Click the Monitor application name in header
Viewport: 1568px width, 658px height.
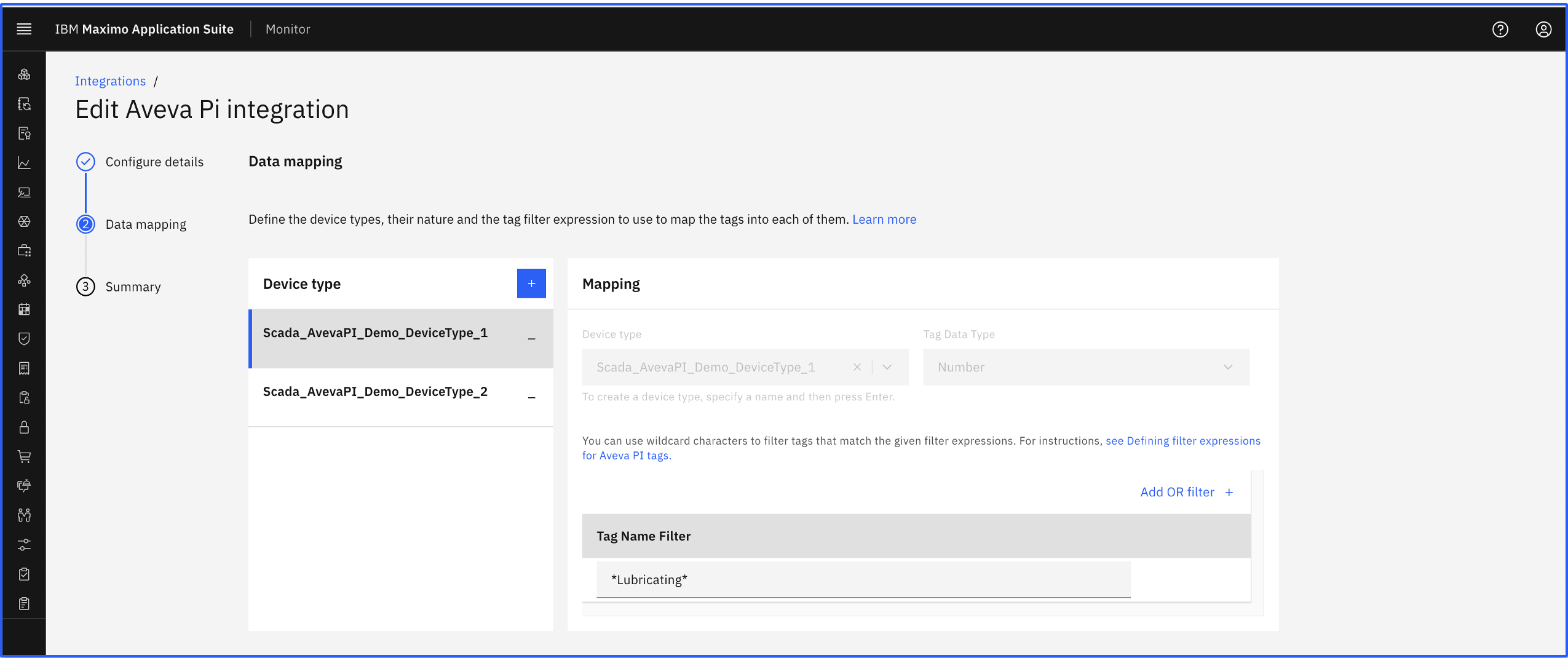(288, 29)
